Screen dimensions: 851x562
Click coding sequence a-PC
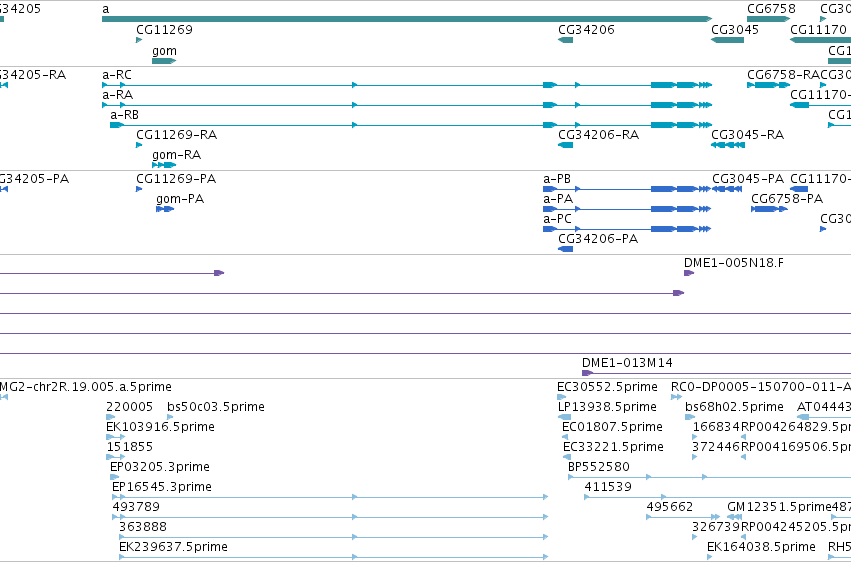click(x=627, y=229)
